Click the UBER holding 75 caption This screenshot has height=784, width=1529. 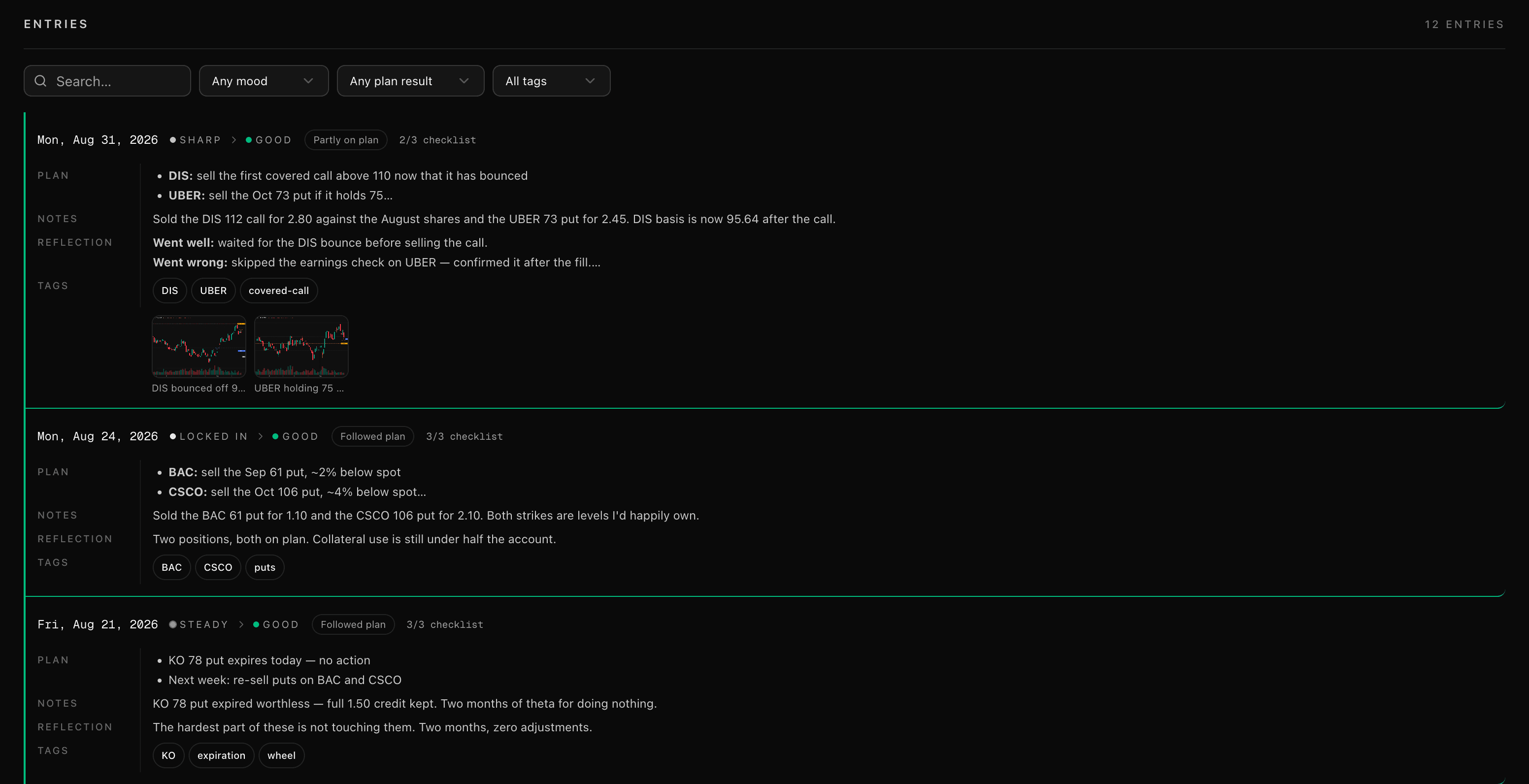tap(299, 388)
